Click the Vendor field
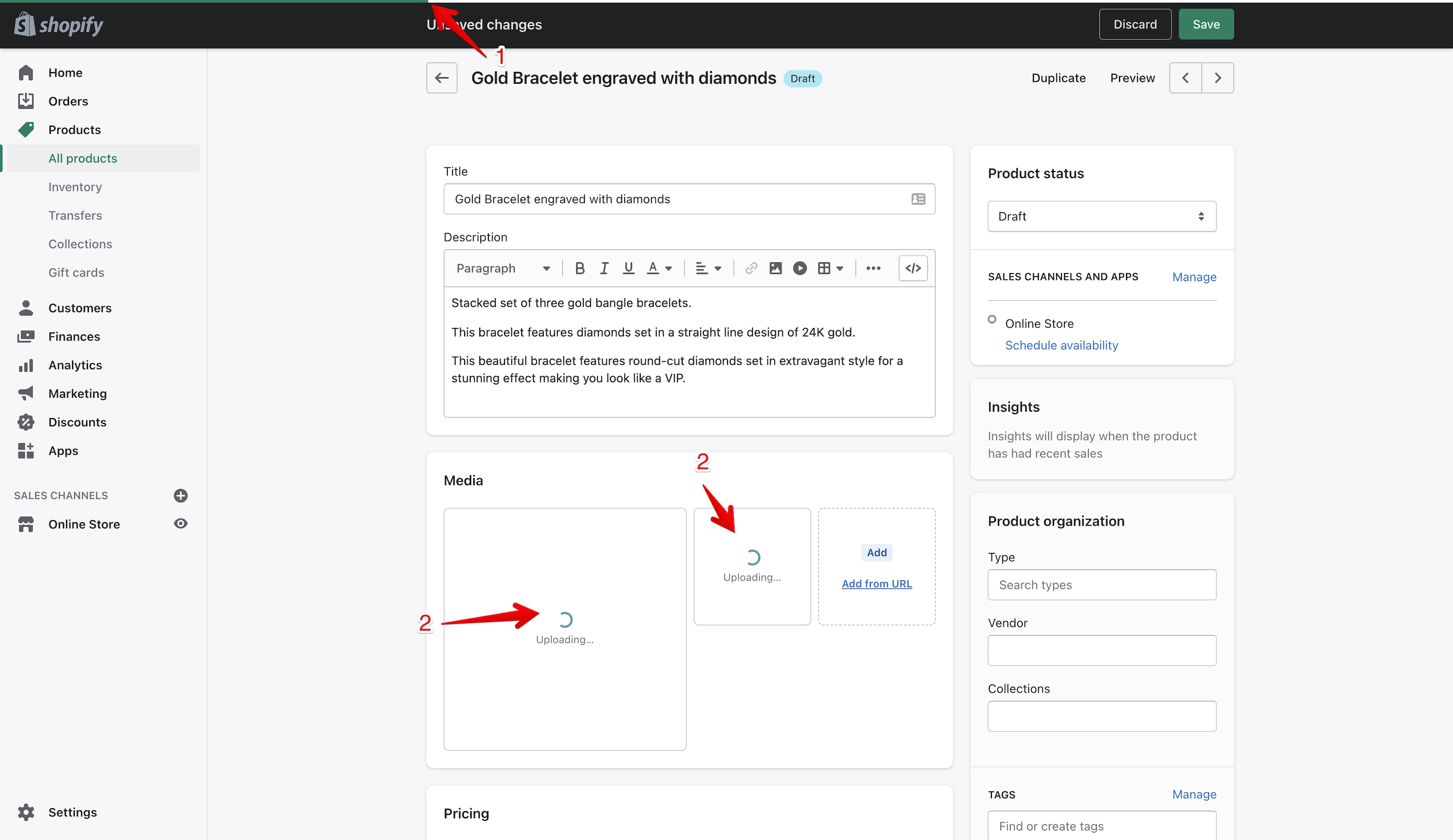Image resolution: width=1453 pixels, height=840 pixels. [1101, 650]
